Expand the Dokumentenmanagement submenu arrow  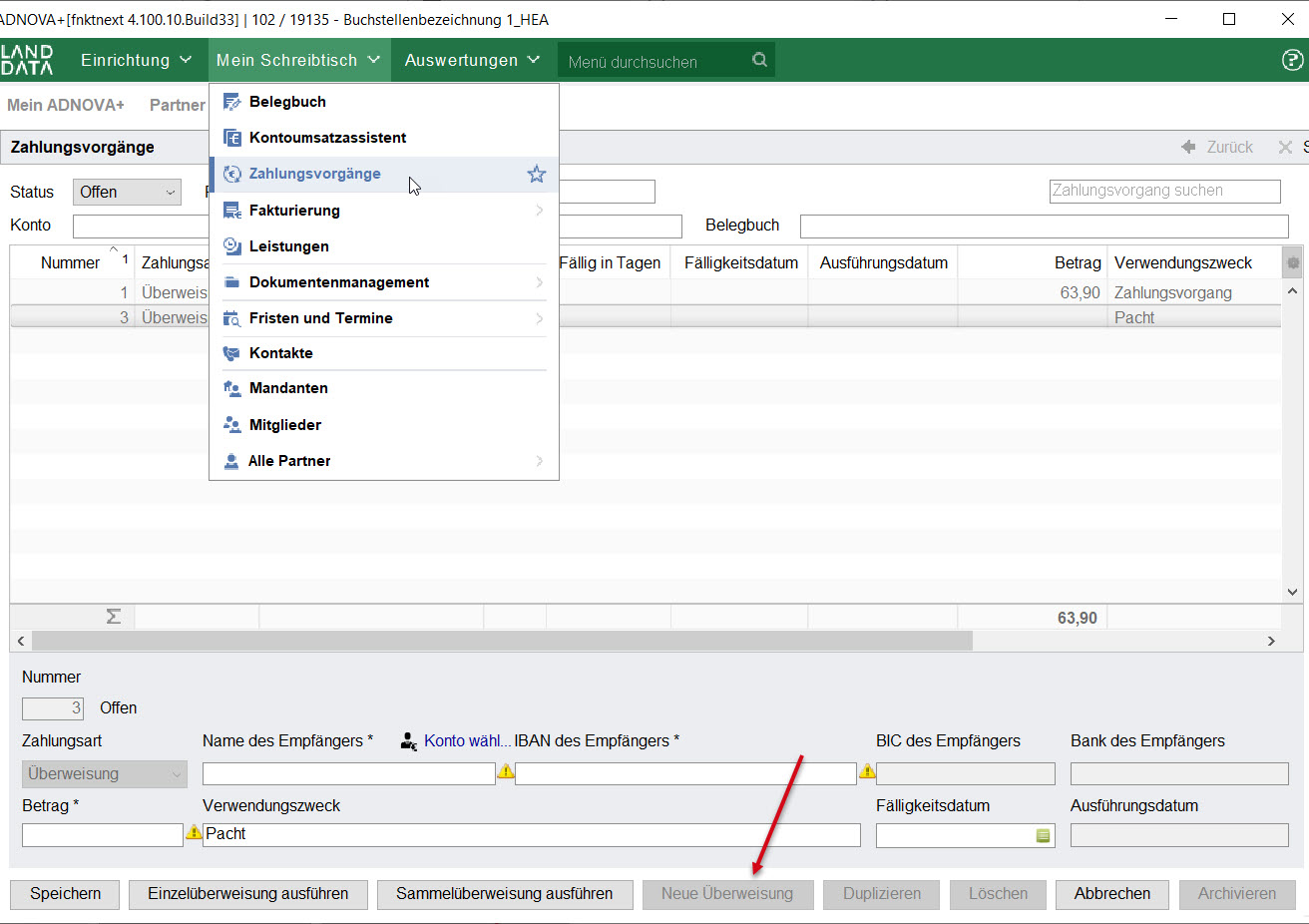[x=539, y=282]
